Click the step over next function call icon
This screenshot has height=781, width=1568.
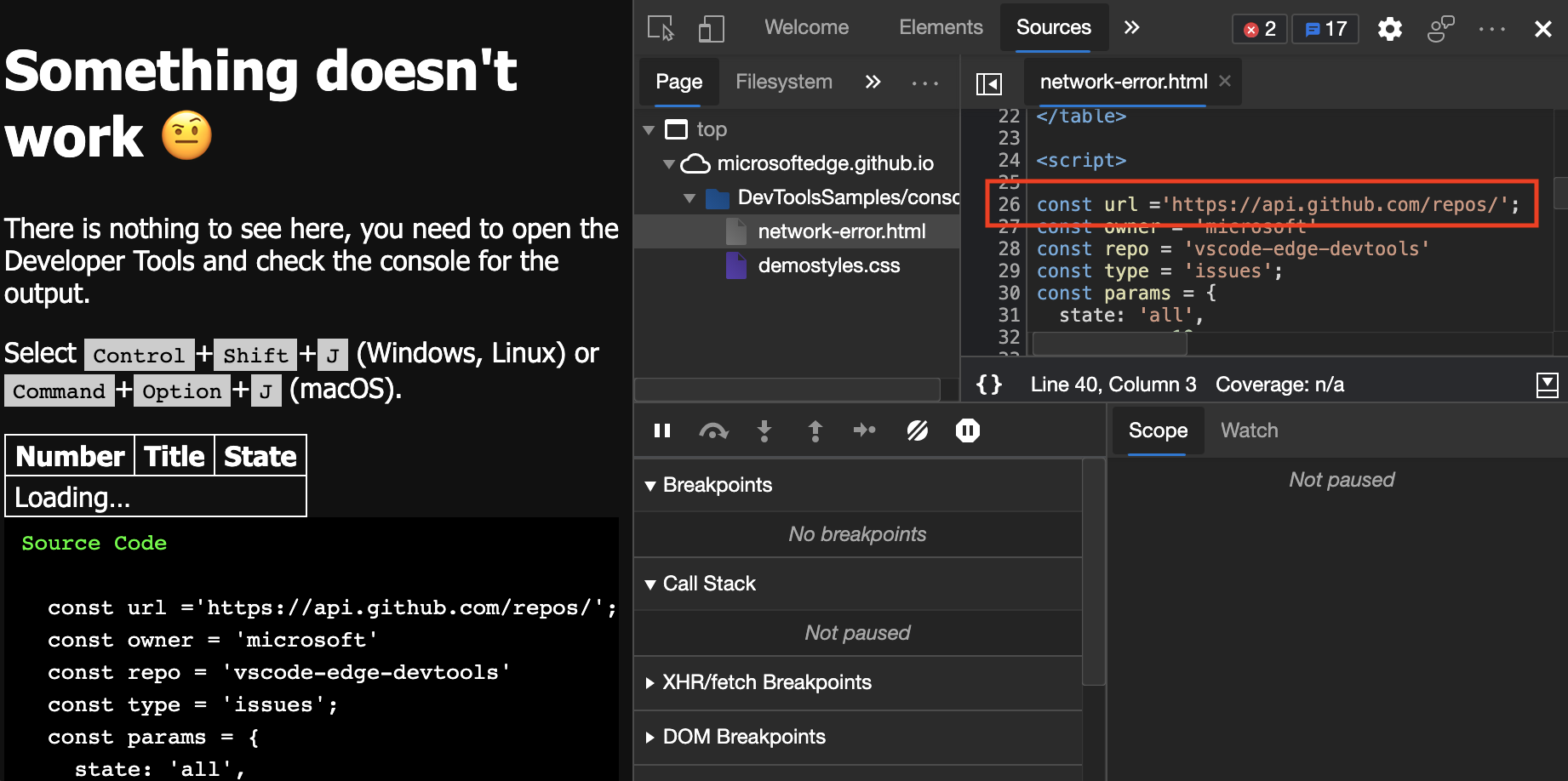(713, 430)
